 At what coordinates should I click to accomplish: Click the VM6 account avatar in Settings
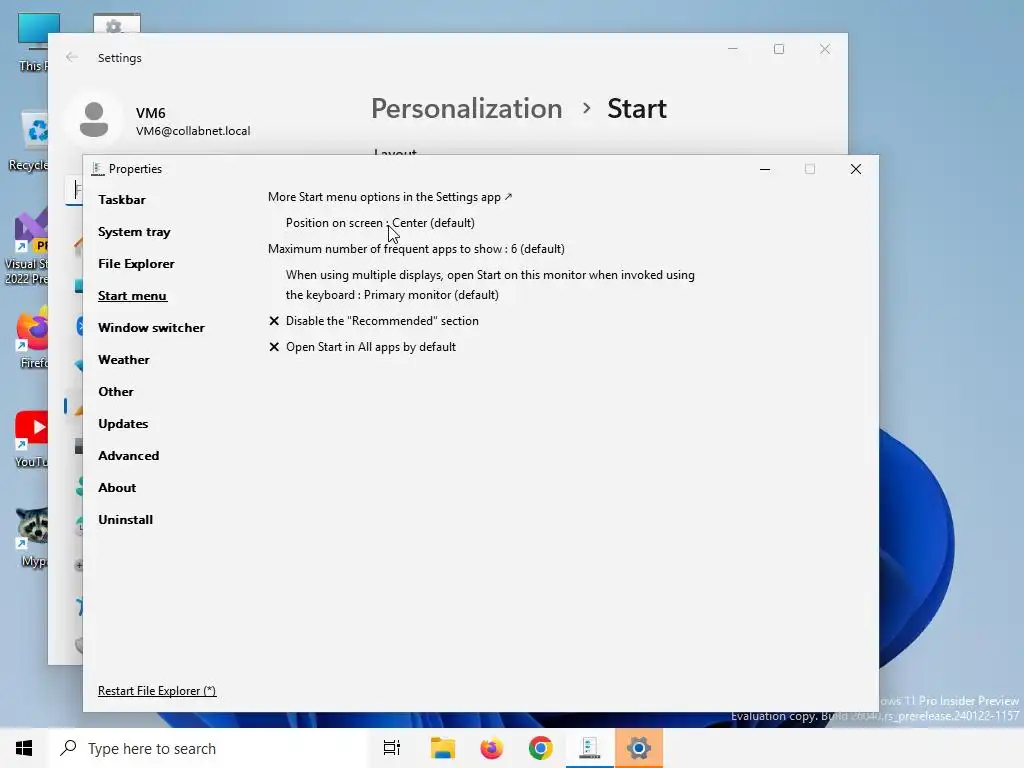tap(94, 120)
